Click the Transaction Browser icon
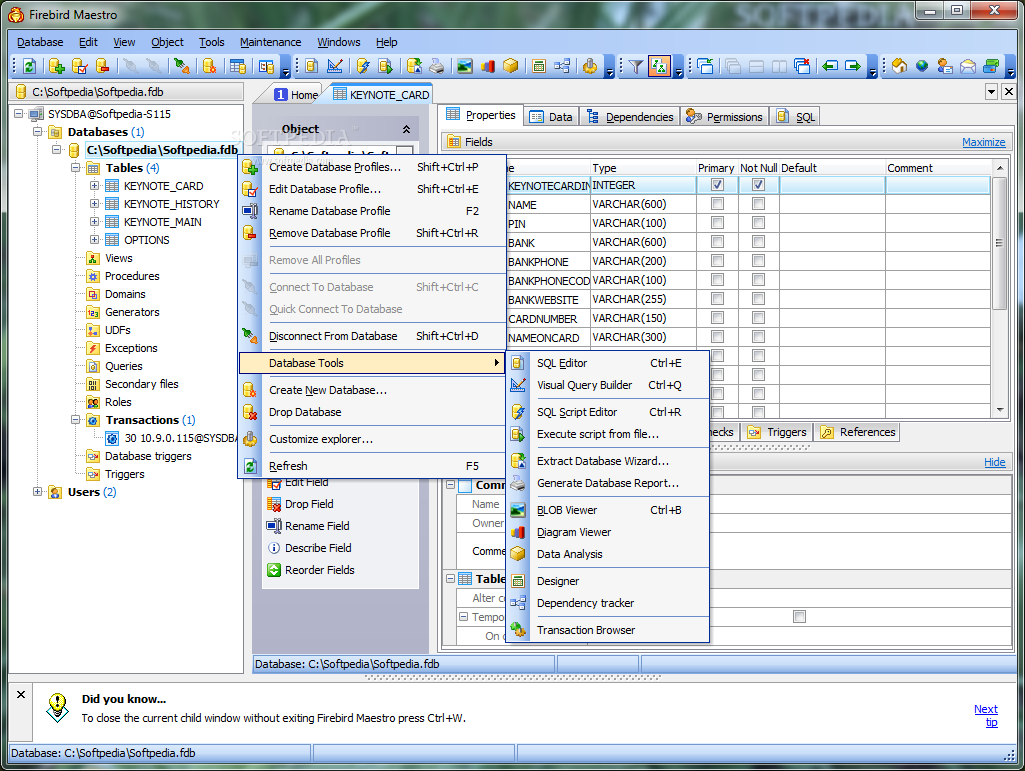 pyautogui.click(x=518, y=630)
